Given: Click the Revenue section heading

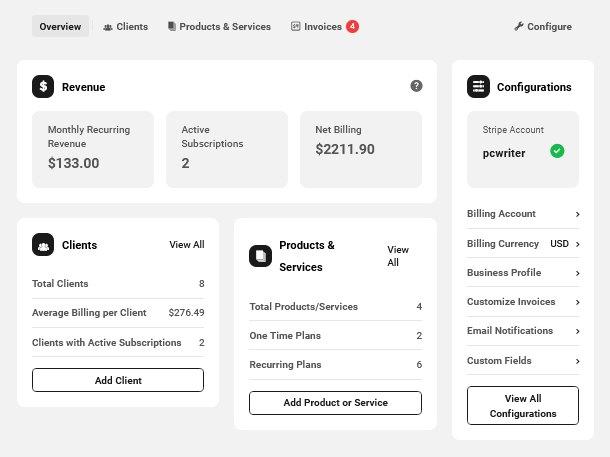Looking at the screenshot, I should point(84,87).
